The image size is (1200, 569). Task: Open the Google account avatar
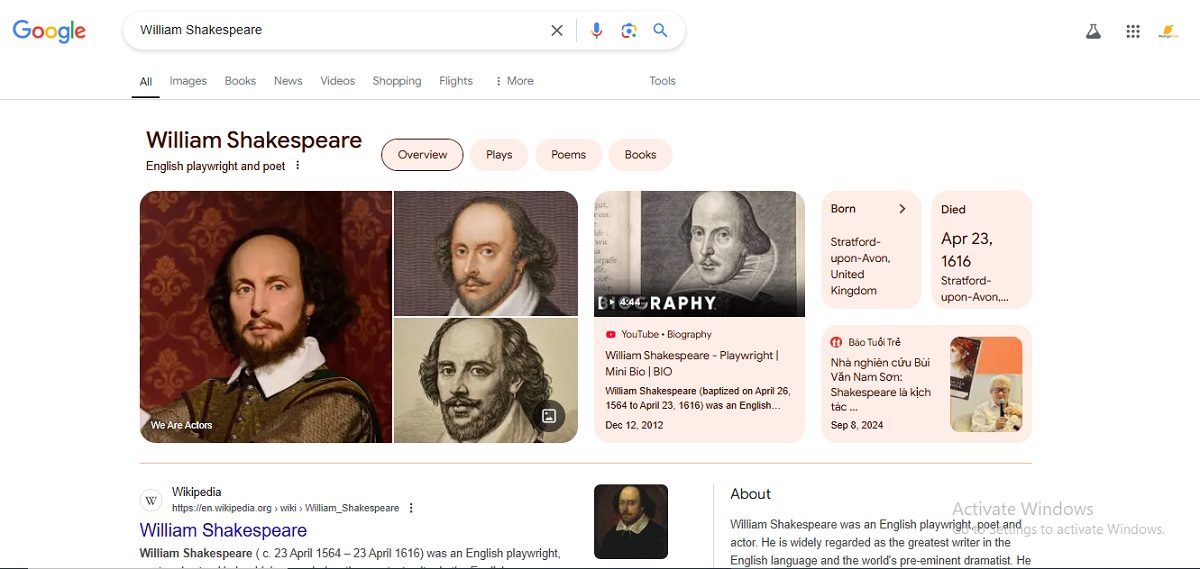[x=1168, y=31]
